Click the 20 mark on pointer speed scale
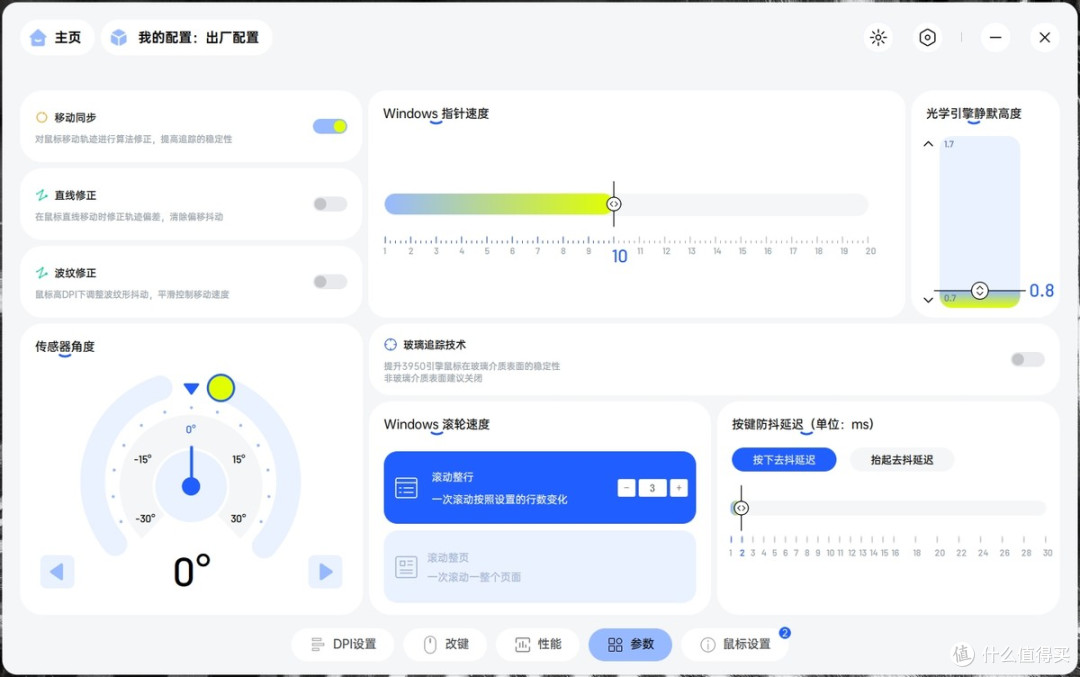This screenshot has height=677, width=1080. (x=871, y=251)
